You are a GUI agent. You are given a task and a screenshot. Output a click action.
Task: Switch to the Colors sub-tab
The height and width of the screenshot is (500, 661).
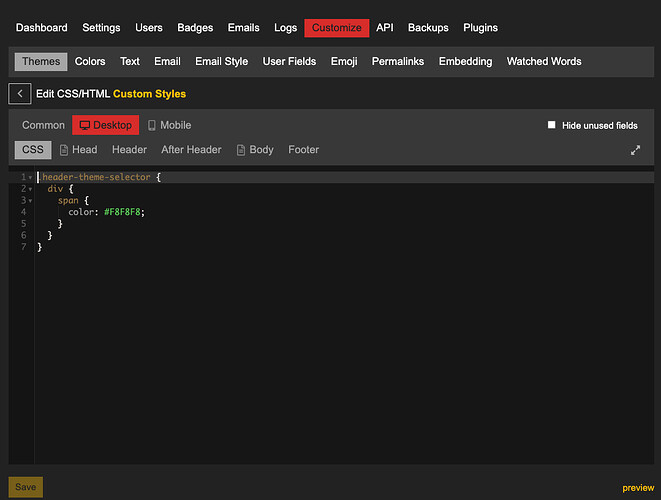(x=90, y=62)
